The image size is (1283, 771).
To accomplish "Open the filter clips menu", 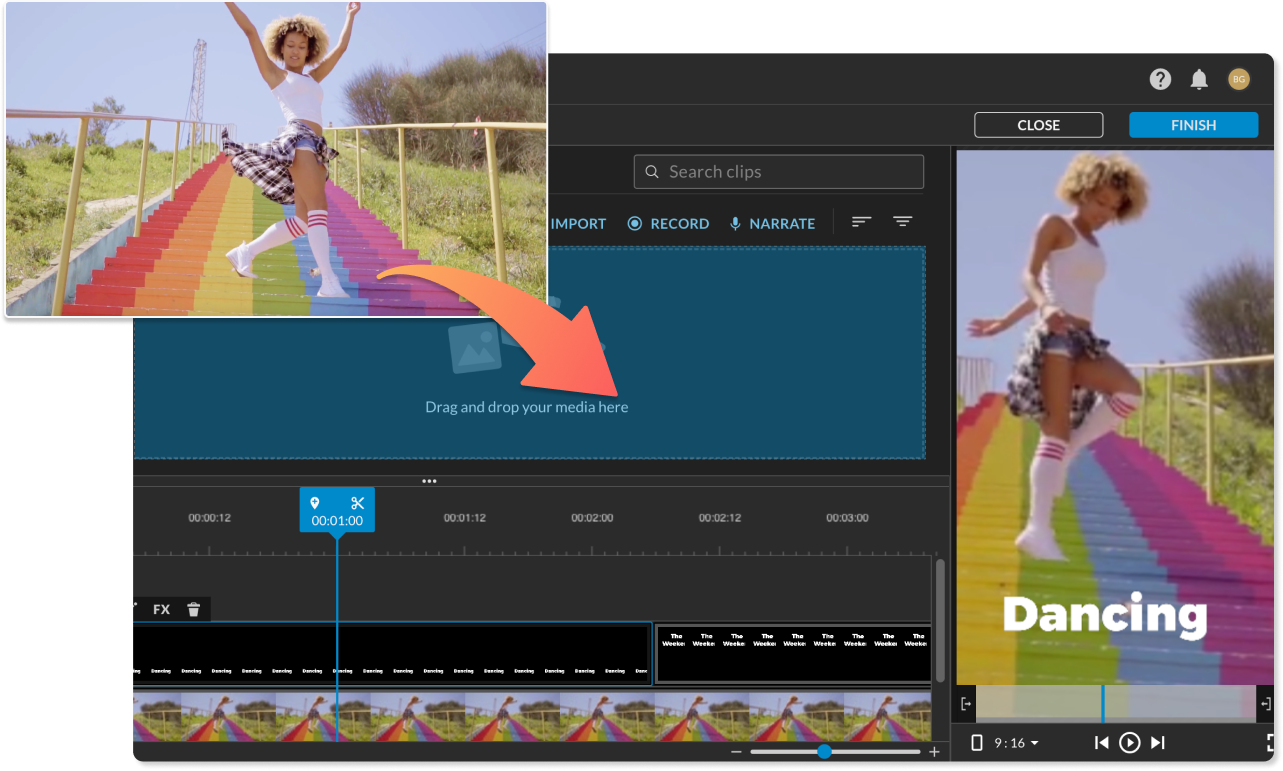I will click(x=903, y=222).
